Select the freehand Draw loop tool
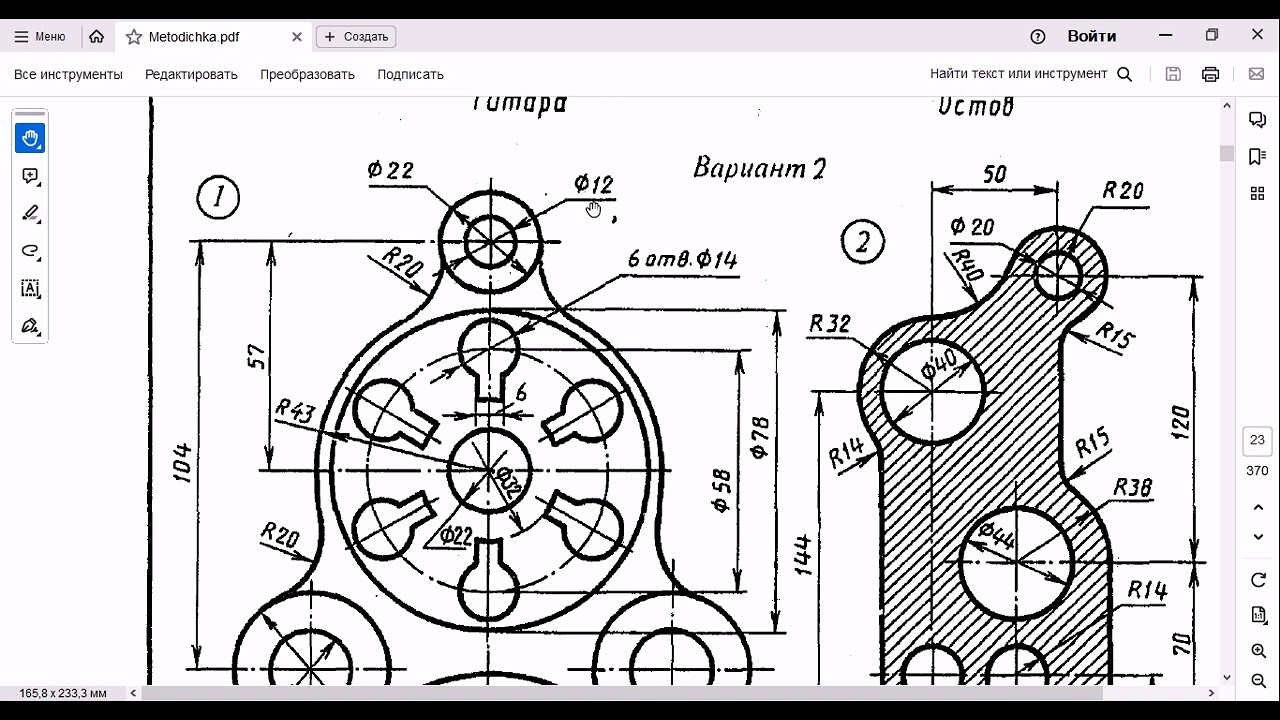The width and height of the screenshot is (1280, 720). point(30,251)
